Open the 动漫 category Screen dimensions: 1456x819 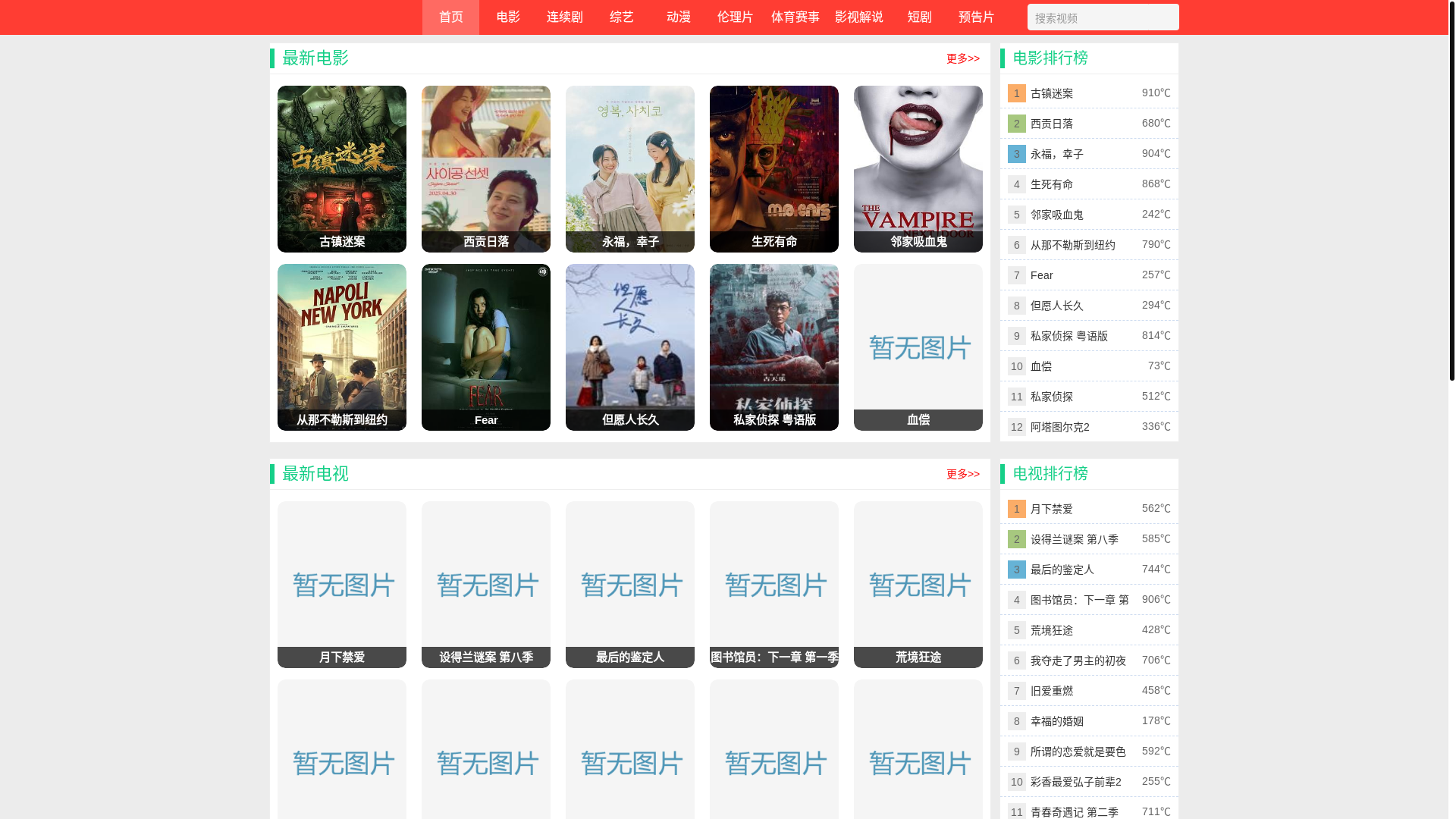678,17
